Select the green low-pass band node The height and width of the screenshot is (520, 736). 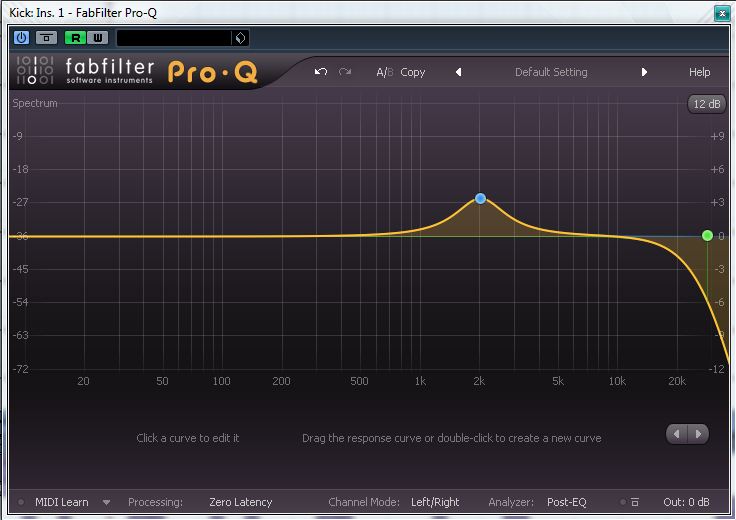click(707, 236)
